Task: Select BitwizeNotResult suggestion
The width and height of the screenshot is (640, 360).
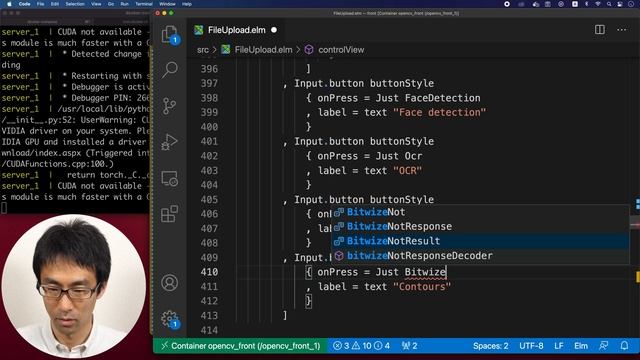Action: 480,241
